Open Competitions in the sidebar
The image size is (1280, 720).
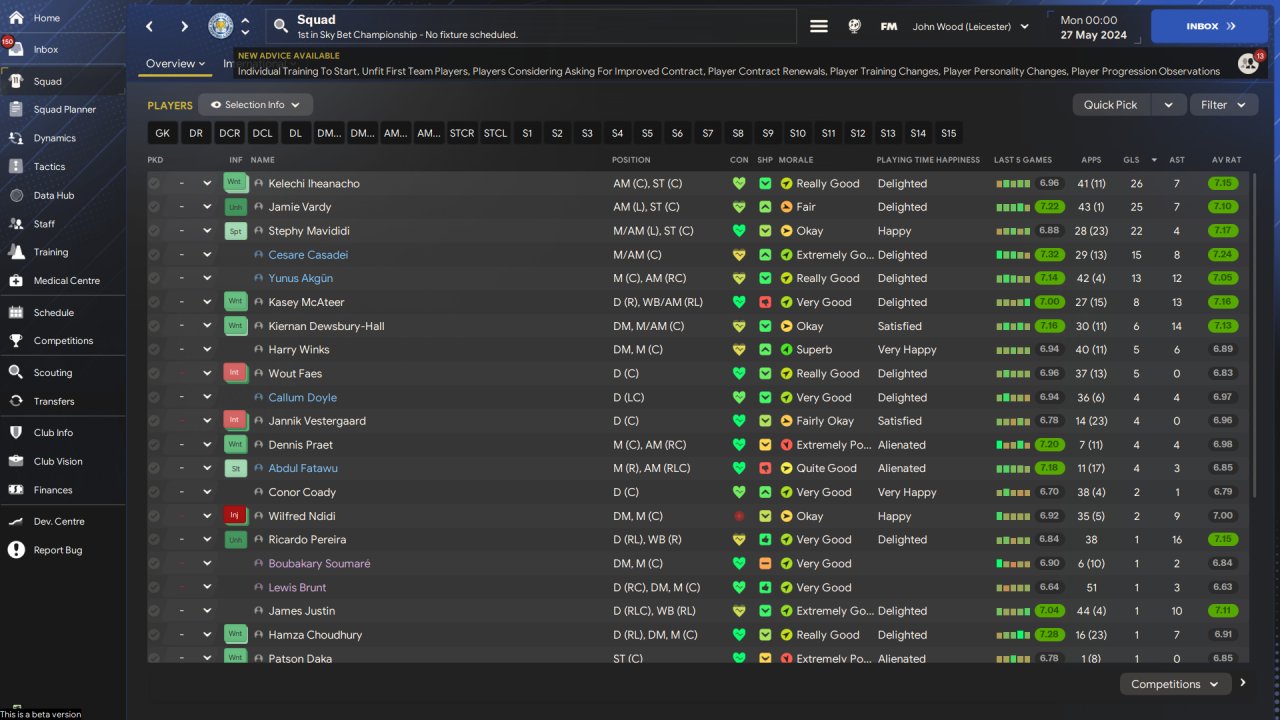63,341
